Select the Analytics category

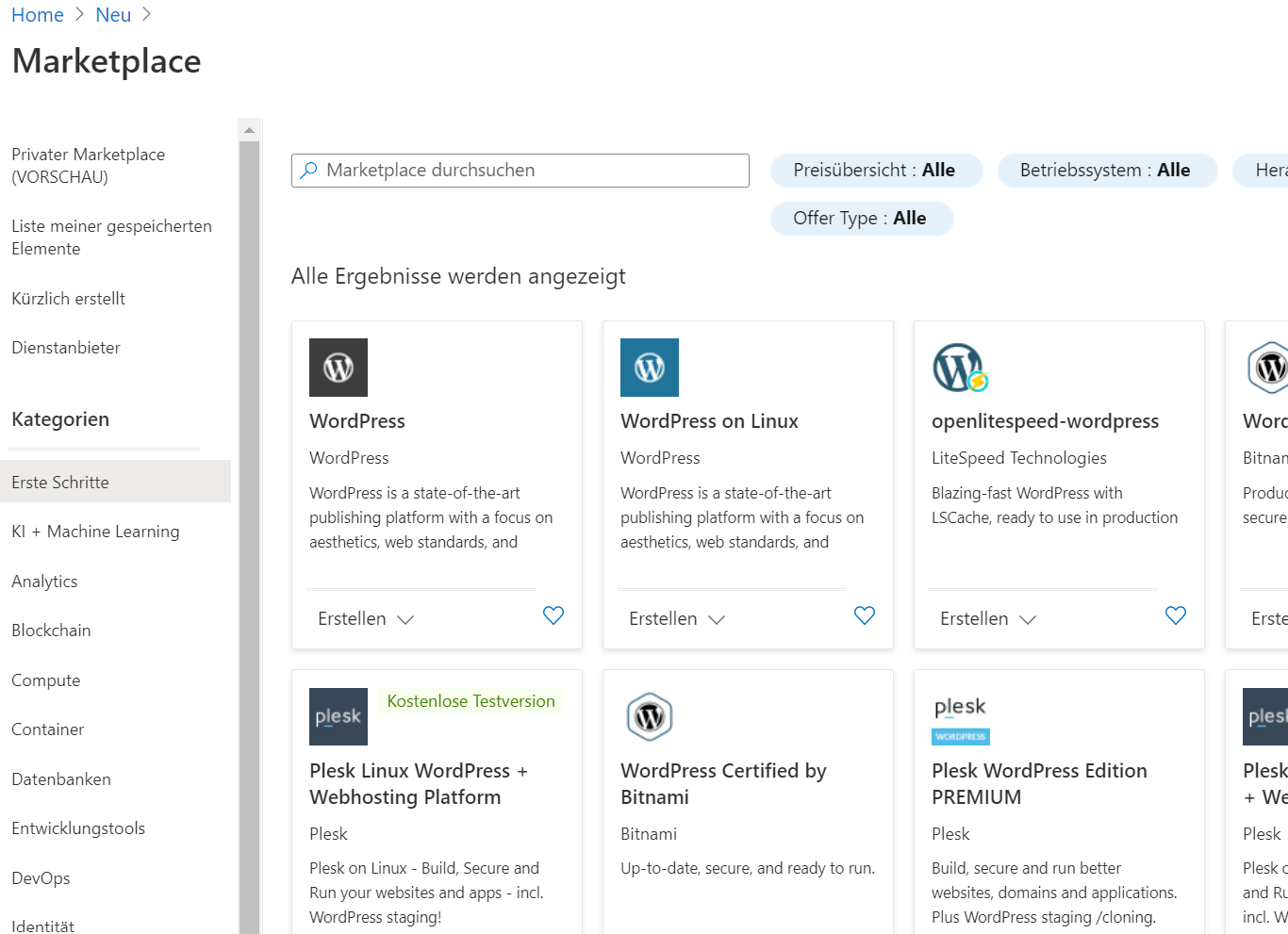pyautogui.click(x=44, y=582)
